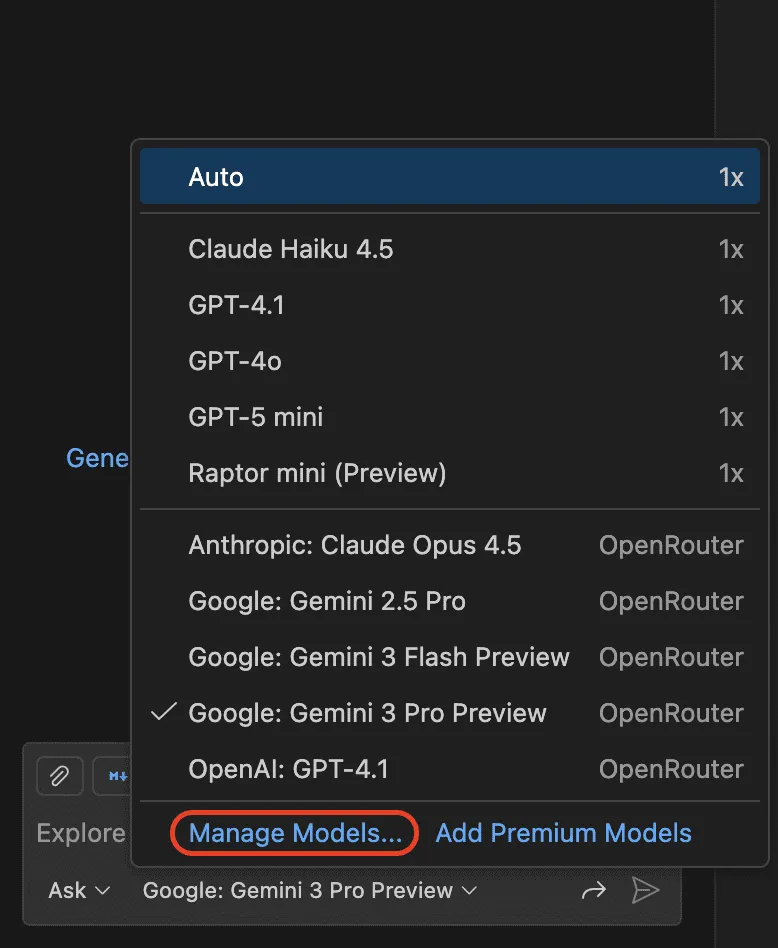The height and width of the screenshot is (948, 778).
Task: Choose Raptor mini (Preview) model
Action: point(449,473)
